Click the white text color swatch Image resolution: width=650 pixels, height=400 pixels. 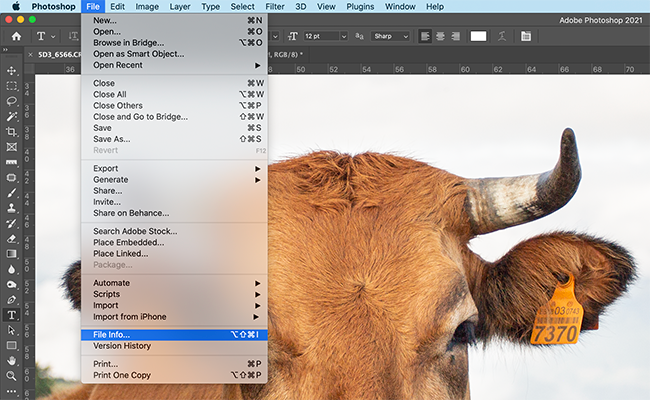pyautogui.click(x=478, y=36)
